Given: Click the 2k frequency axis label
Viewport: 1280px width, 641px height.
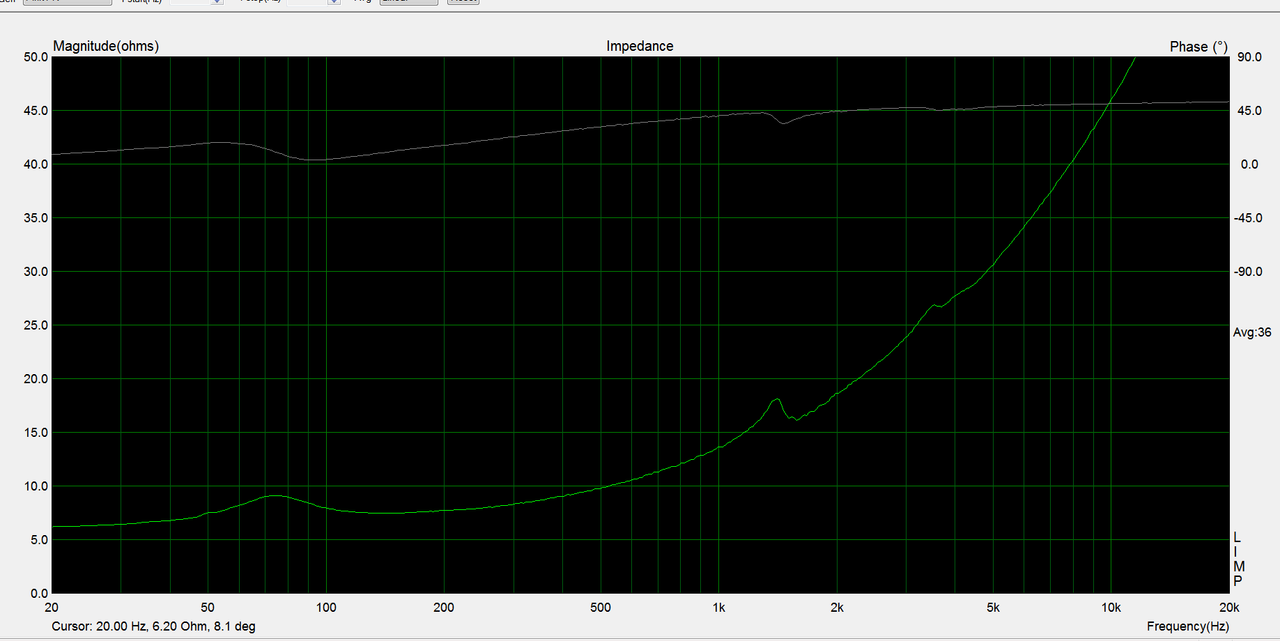Looking at the screenshot, I should coord(837,607).
